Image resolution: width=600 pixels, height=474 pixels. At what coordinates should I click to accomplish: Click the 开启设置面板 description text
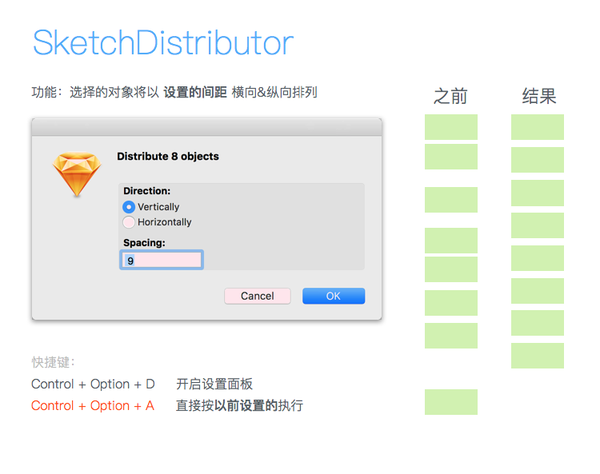click(214, 384)
